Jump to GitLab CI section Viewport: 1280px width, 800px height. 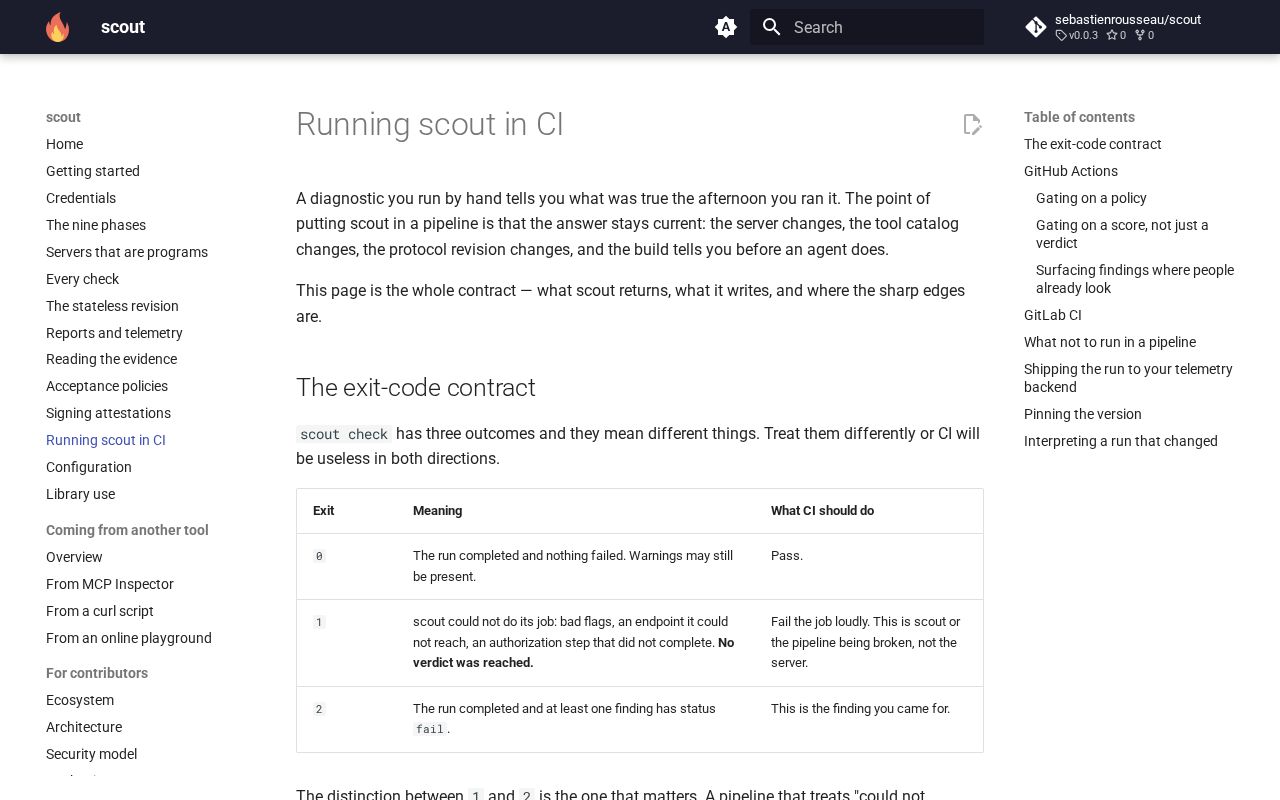[x=1053, y=315]
